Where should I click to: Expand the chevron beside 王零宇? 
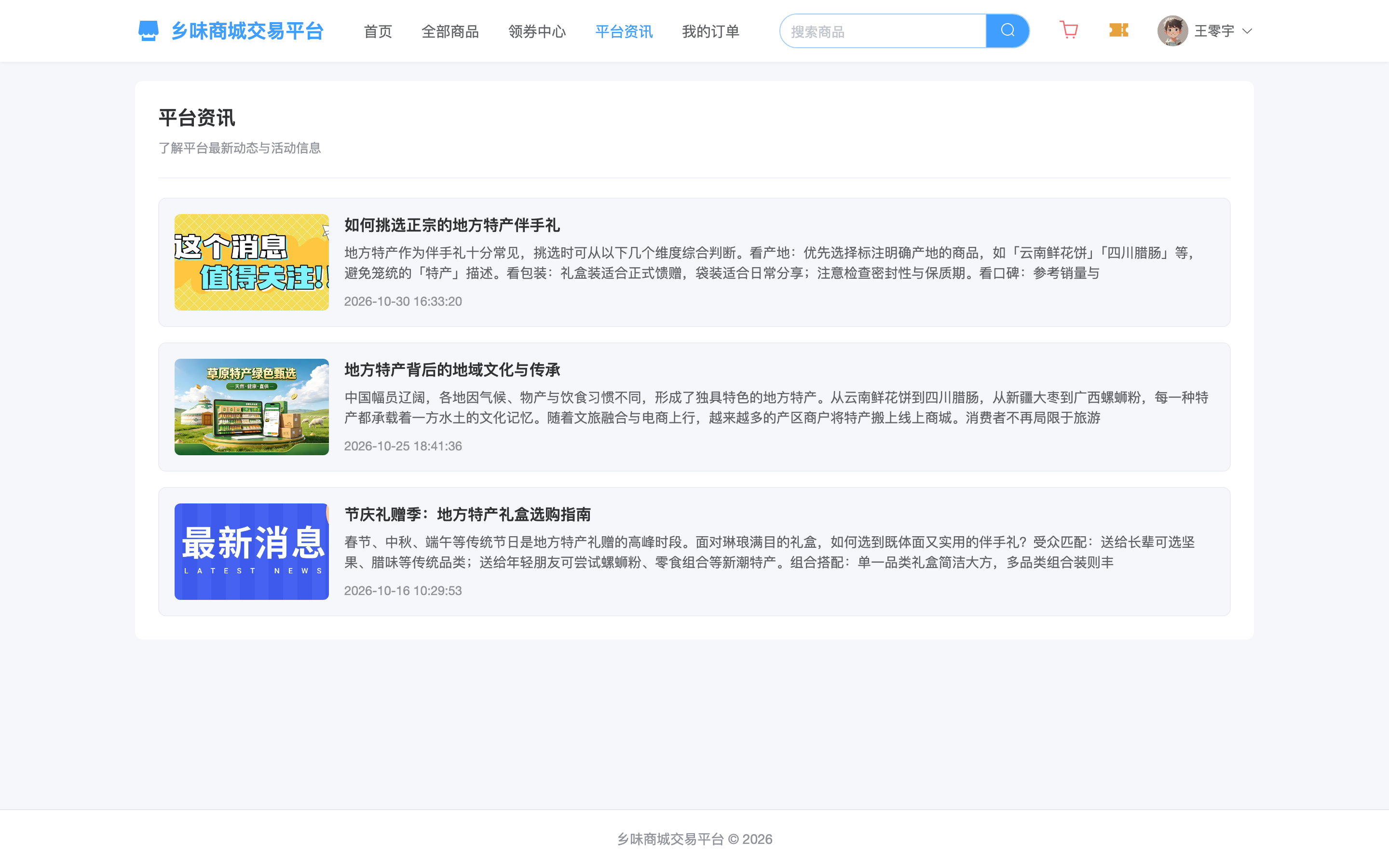click(x=1247, y=31)
